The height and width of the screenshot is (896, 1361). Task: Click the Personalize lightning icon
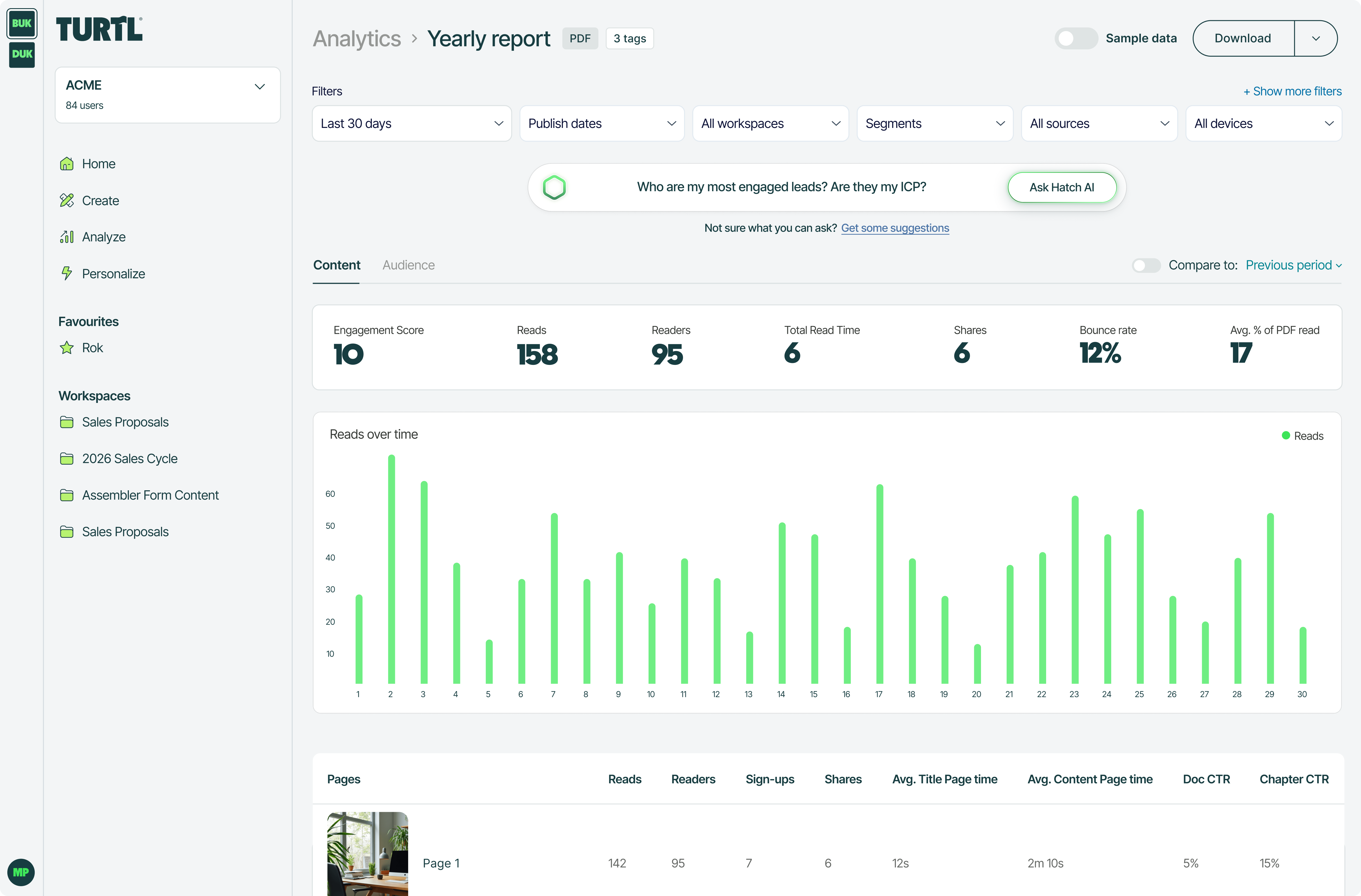pos(67,274)
